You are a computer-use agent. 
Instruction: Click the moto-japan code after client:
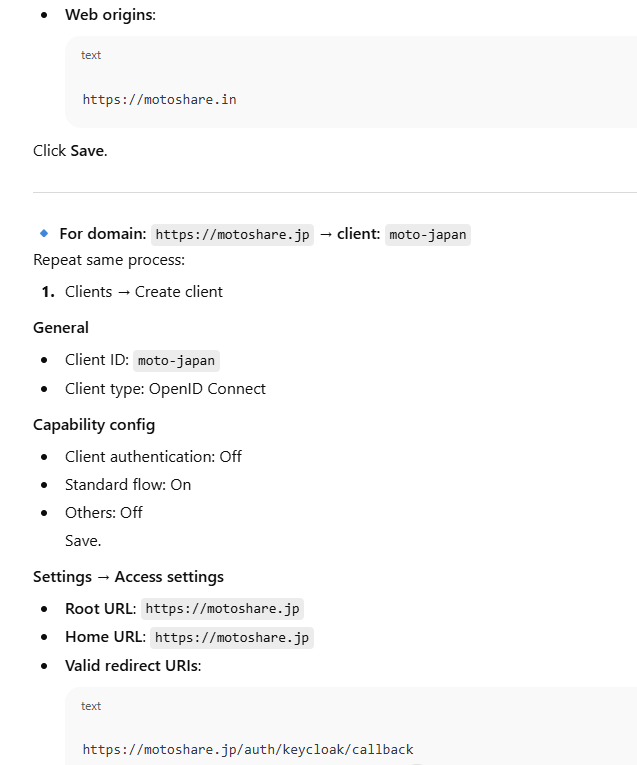pos(427,235)
